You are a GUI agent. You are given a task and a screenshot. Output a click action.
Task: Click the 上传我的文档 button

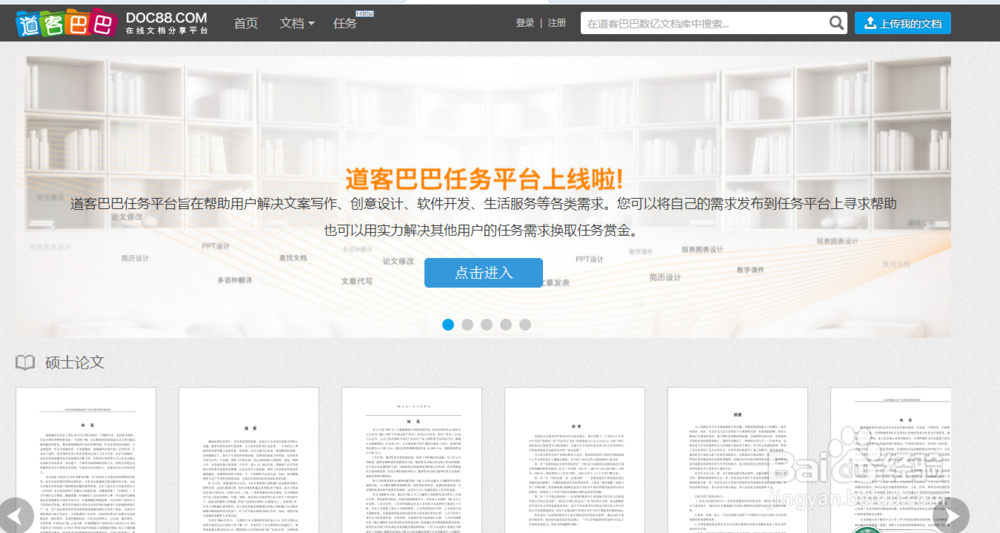(902, 24)
